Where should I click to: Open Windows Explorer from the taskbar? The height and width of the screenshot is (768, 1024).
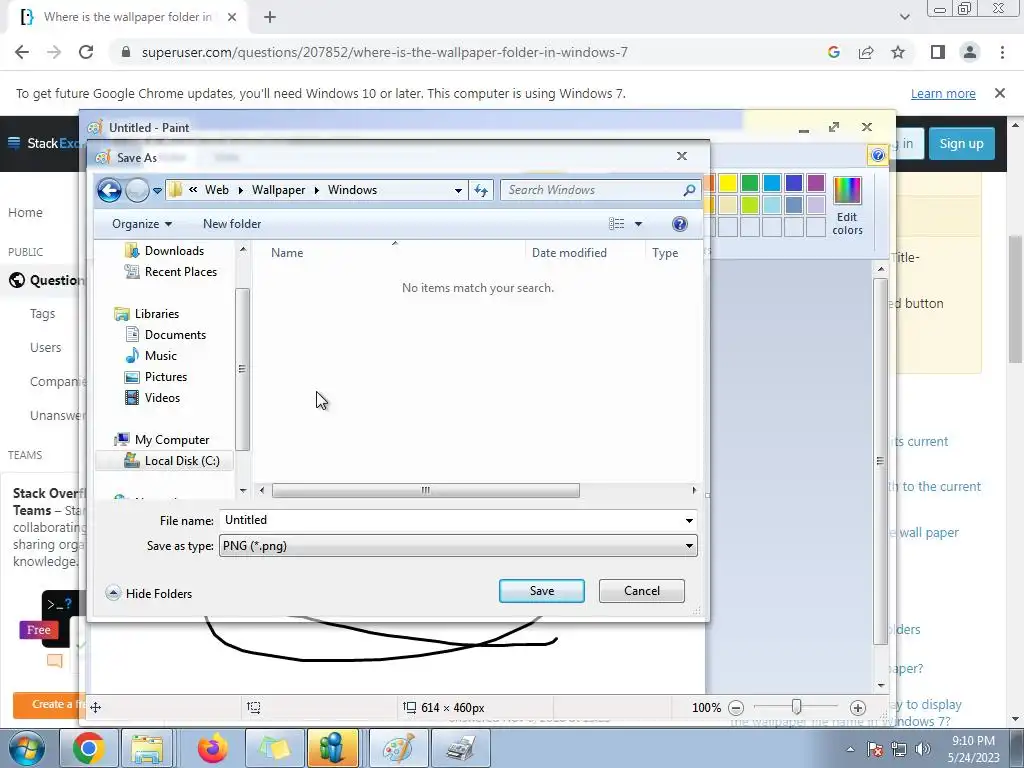click(x=148, y=748)
